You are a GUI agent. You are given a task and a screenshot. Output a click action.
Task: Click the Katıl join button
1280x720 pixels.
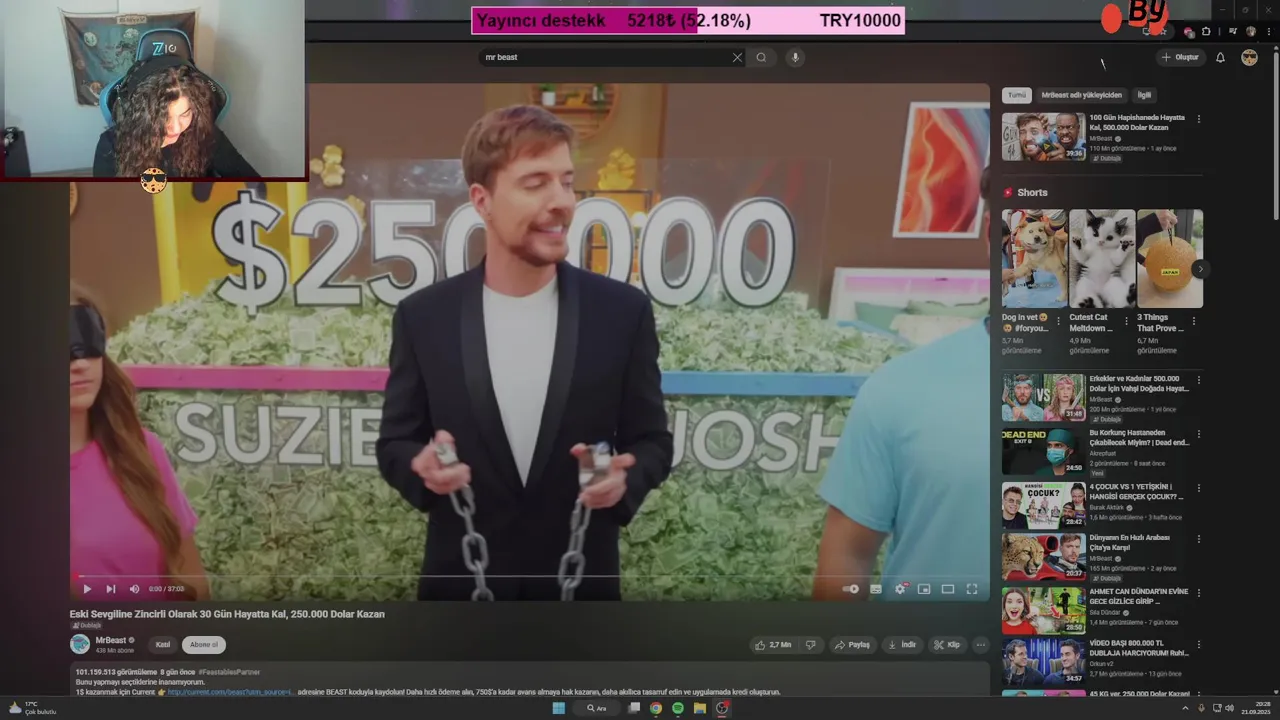tap(163, 645)
